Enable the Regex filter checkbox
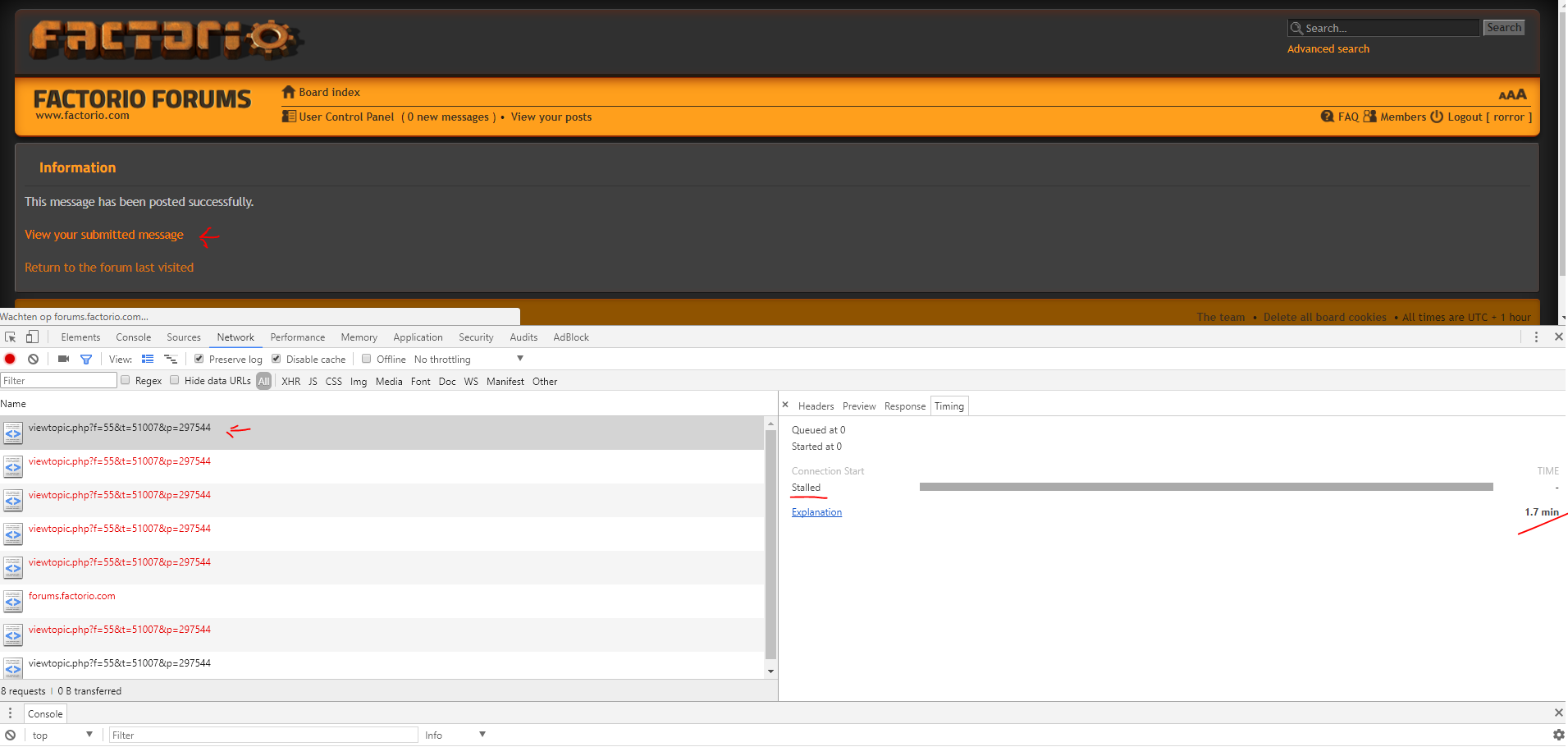1568x747 pixels. point(126,380)
